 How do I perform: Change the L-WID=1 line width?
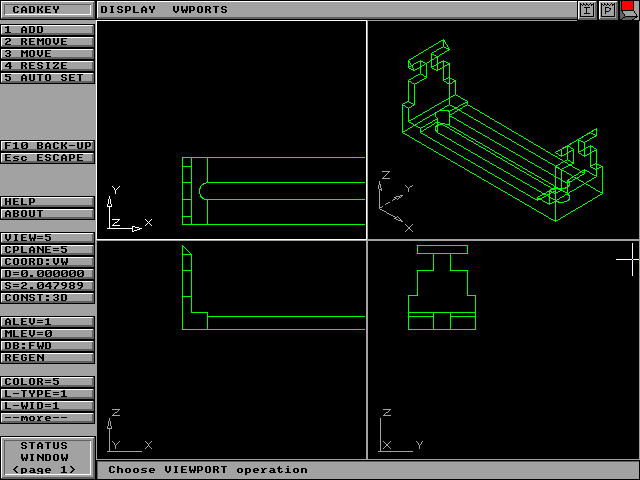(x=48, y=406)
